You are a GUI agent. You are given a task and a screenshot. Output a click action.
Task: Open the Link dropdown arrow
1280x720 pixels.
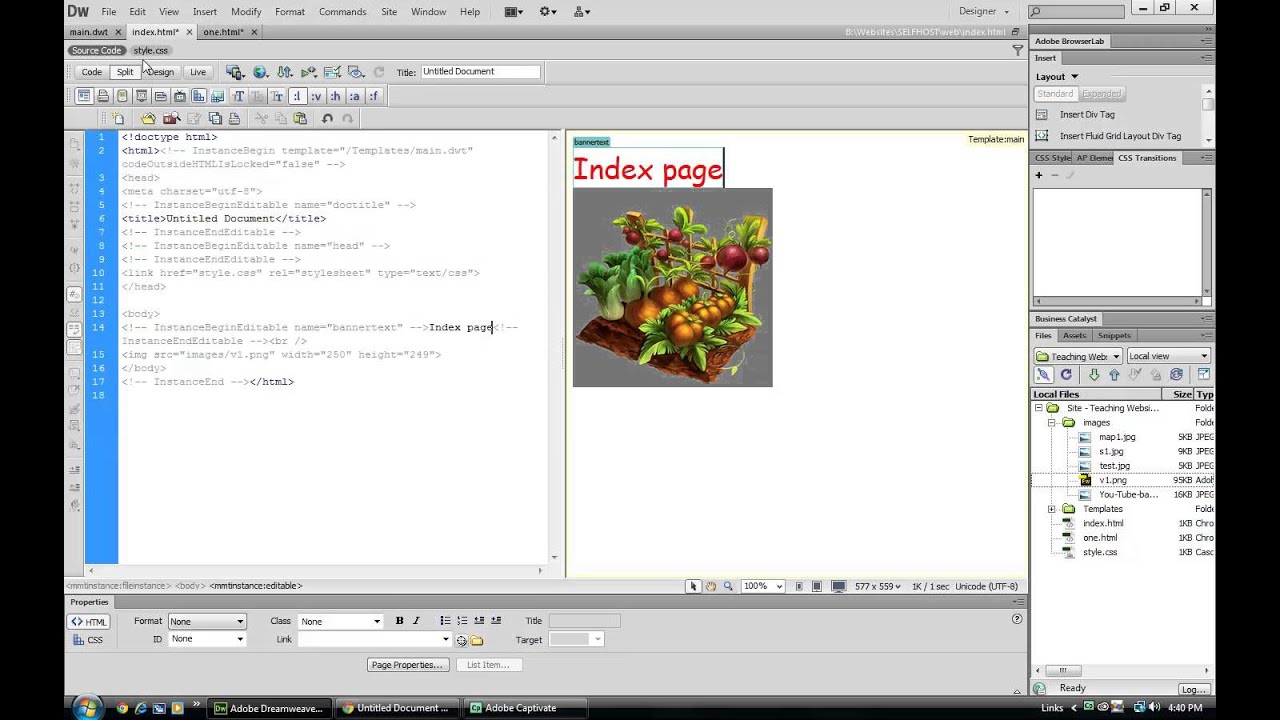tap(445, 640)
